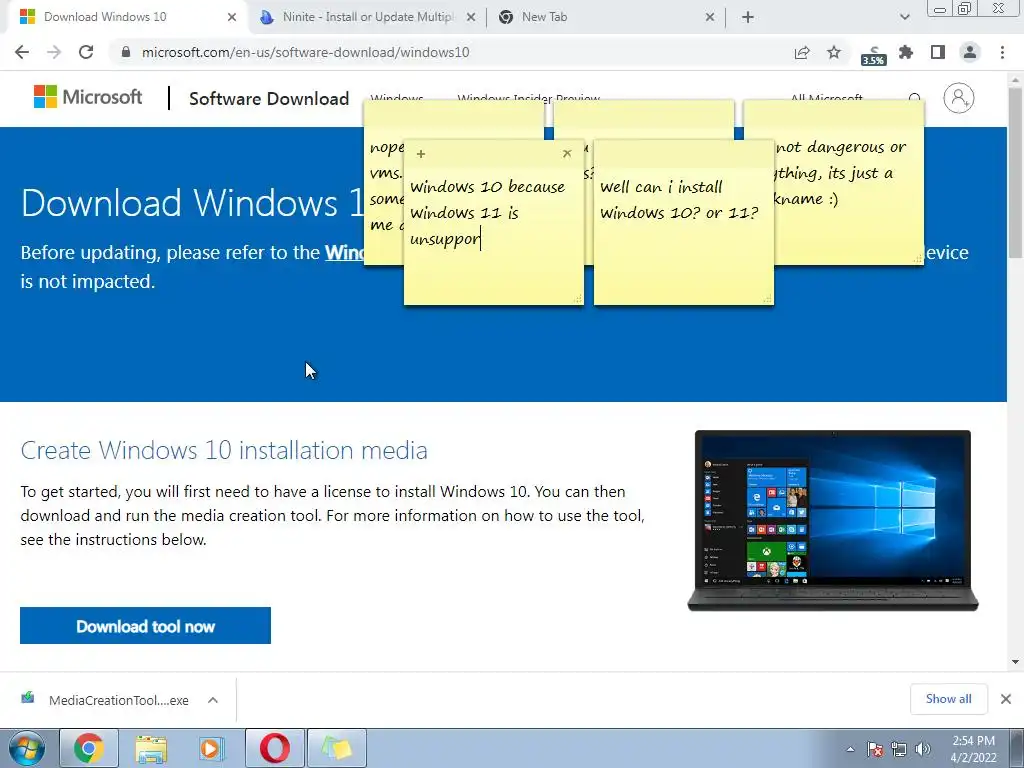The width and height of the screenshot is (1024, 768).
Task: Show hidden tray icons arrow
Action: pos(850,749)
